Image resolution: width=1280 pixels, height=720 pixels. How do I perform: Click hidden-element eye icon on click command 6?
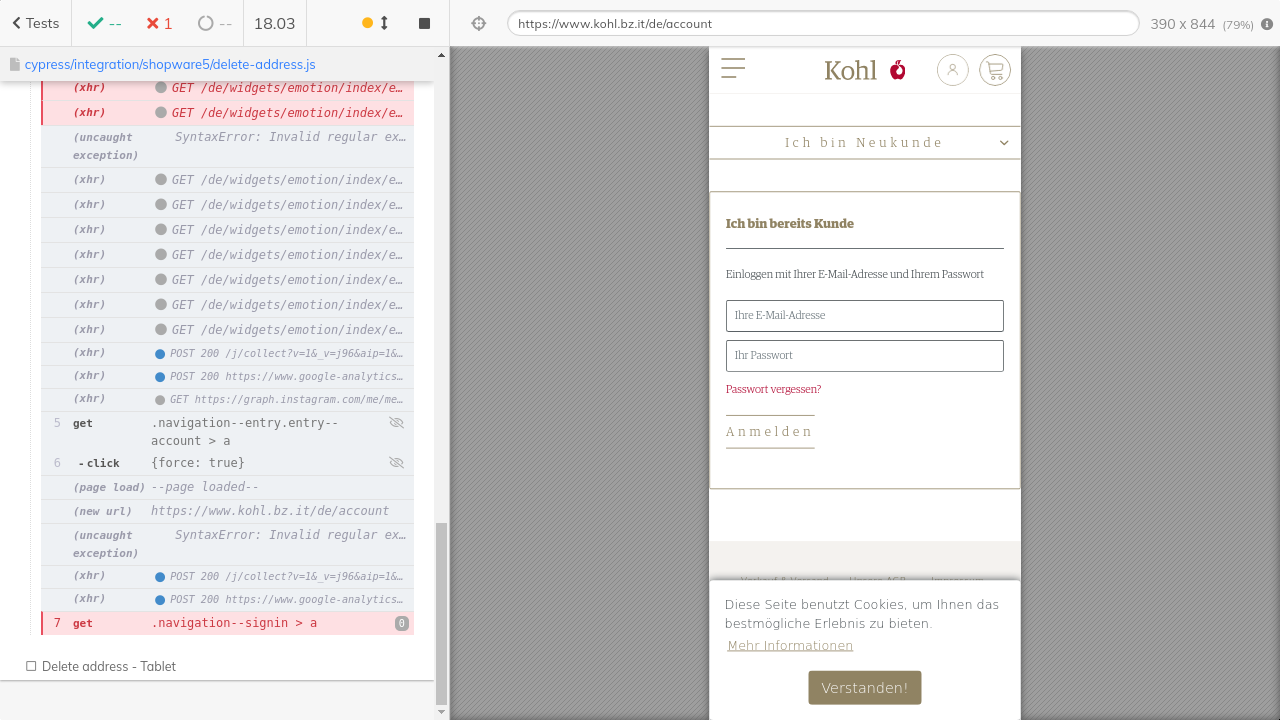pyautogui.click(x=396, y=463)
